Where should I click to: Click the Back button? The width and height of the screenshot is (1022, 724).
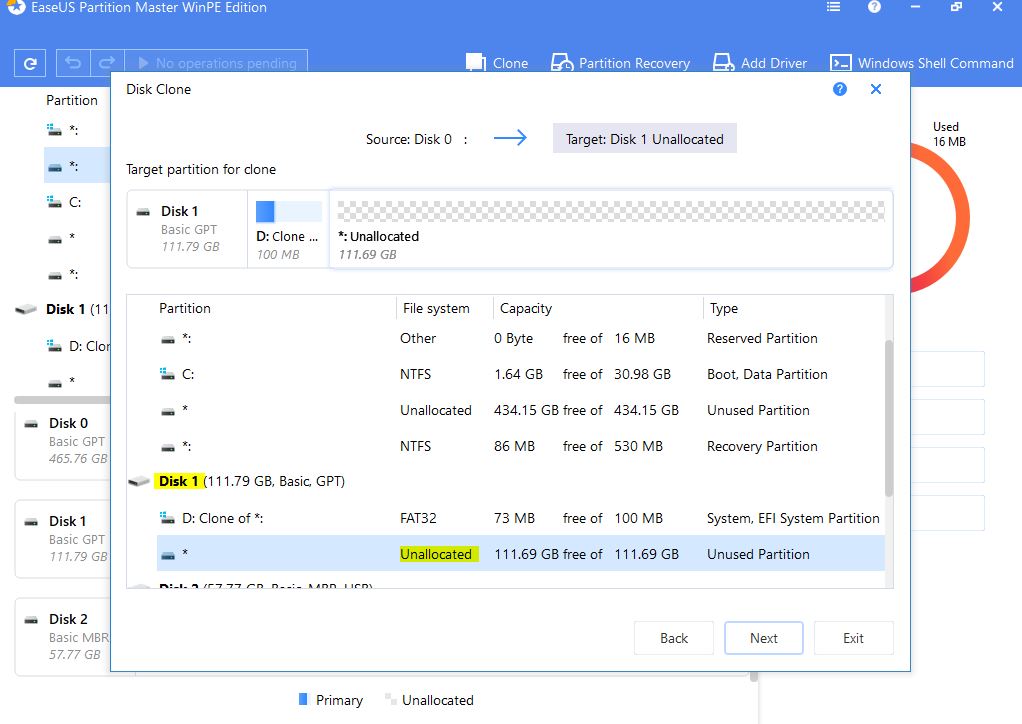[674, 638]
